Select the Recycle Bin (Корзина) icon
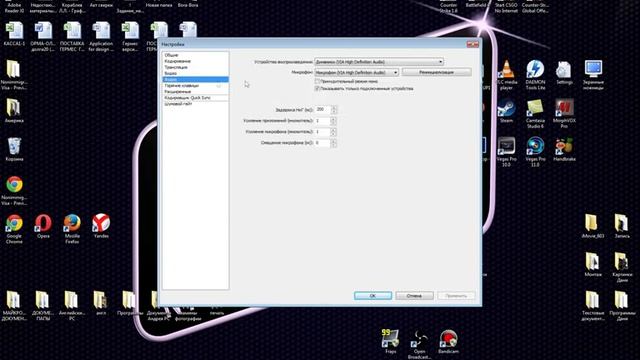 coord(14,147)
